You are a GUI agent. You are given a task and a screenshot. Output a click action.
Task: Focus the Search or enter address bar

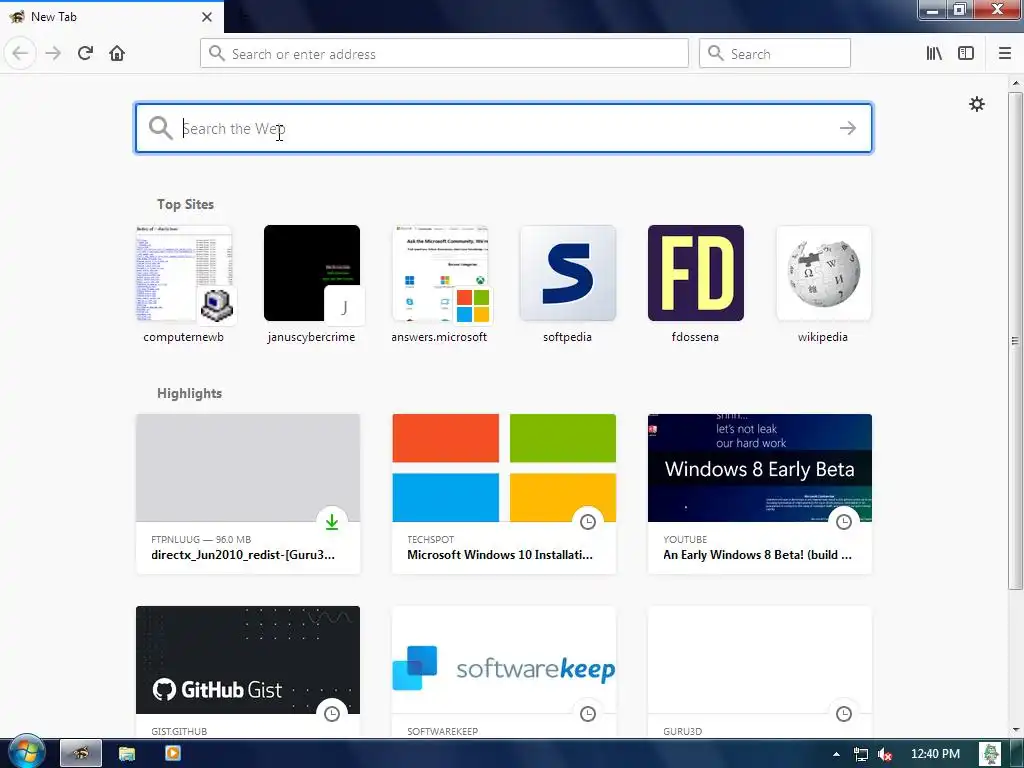coord(444,53)
